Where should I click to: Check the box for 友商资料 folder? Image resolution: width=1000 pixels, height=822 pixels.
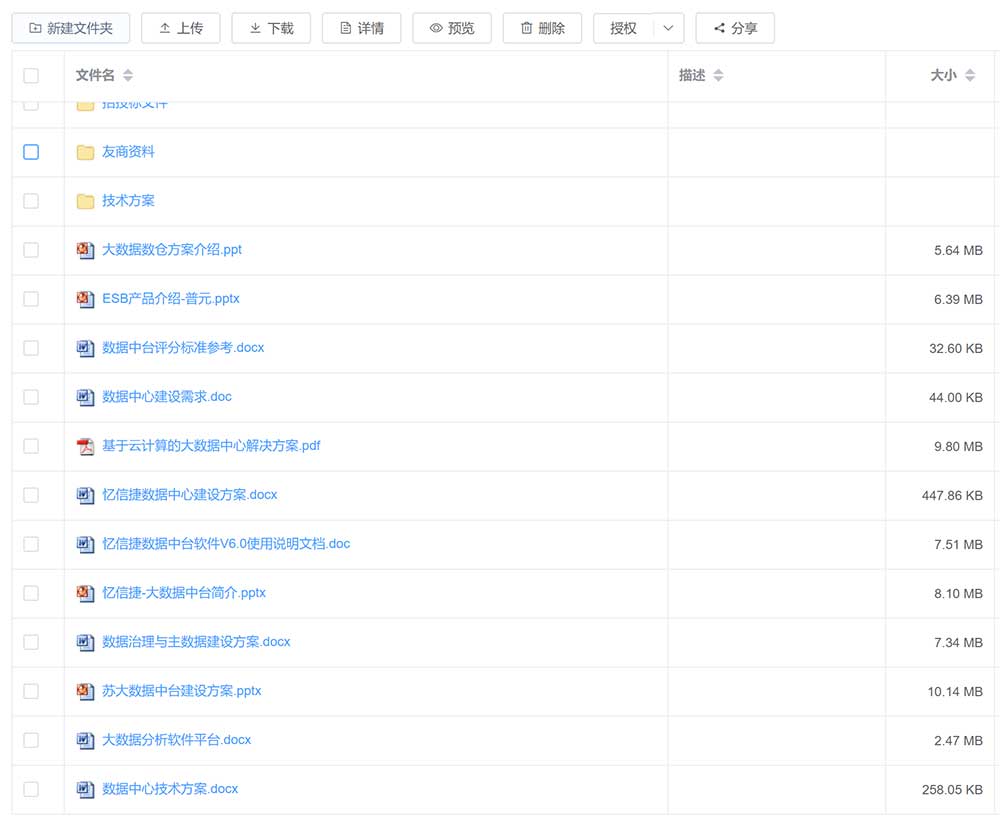click(31, 152)
